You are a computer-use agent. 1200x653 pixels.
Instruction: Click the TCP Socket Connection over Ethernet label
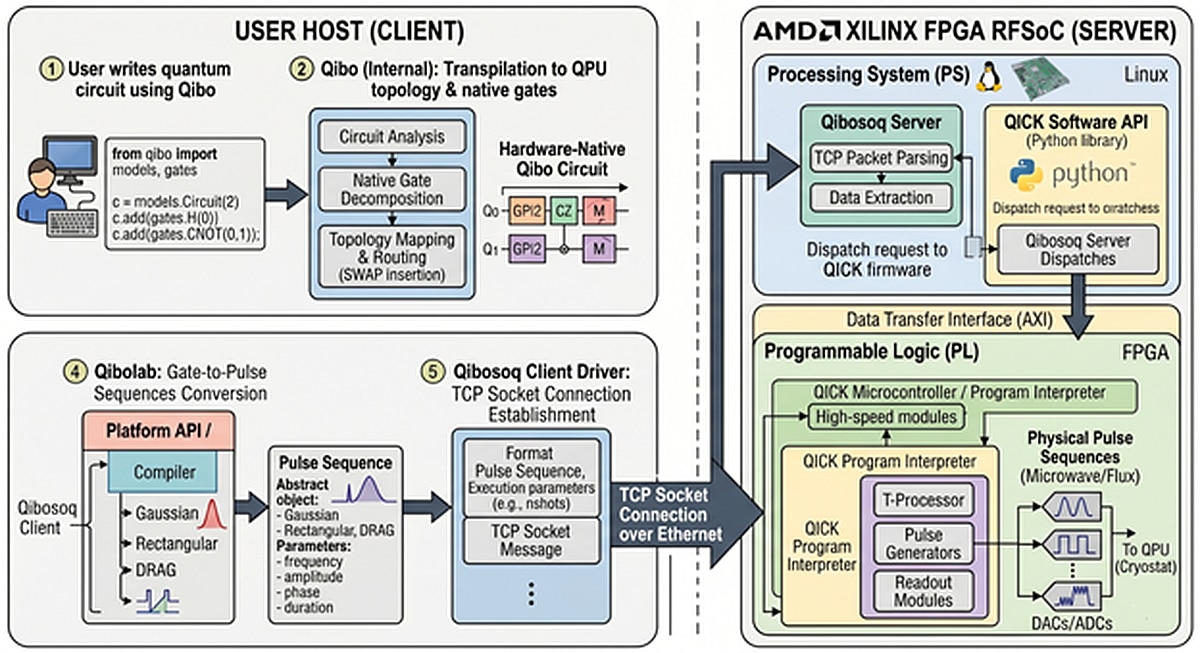[x=670, y=514]
